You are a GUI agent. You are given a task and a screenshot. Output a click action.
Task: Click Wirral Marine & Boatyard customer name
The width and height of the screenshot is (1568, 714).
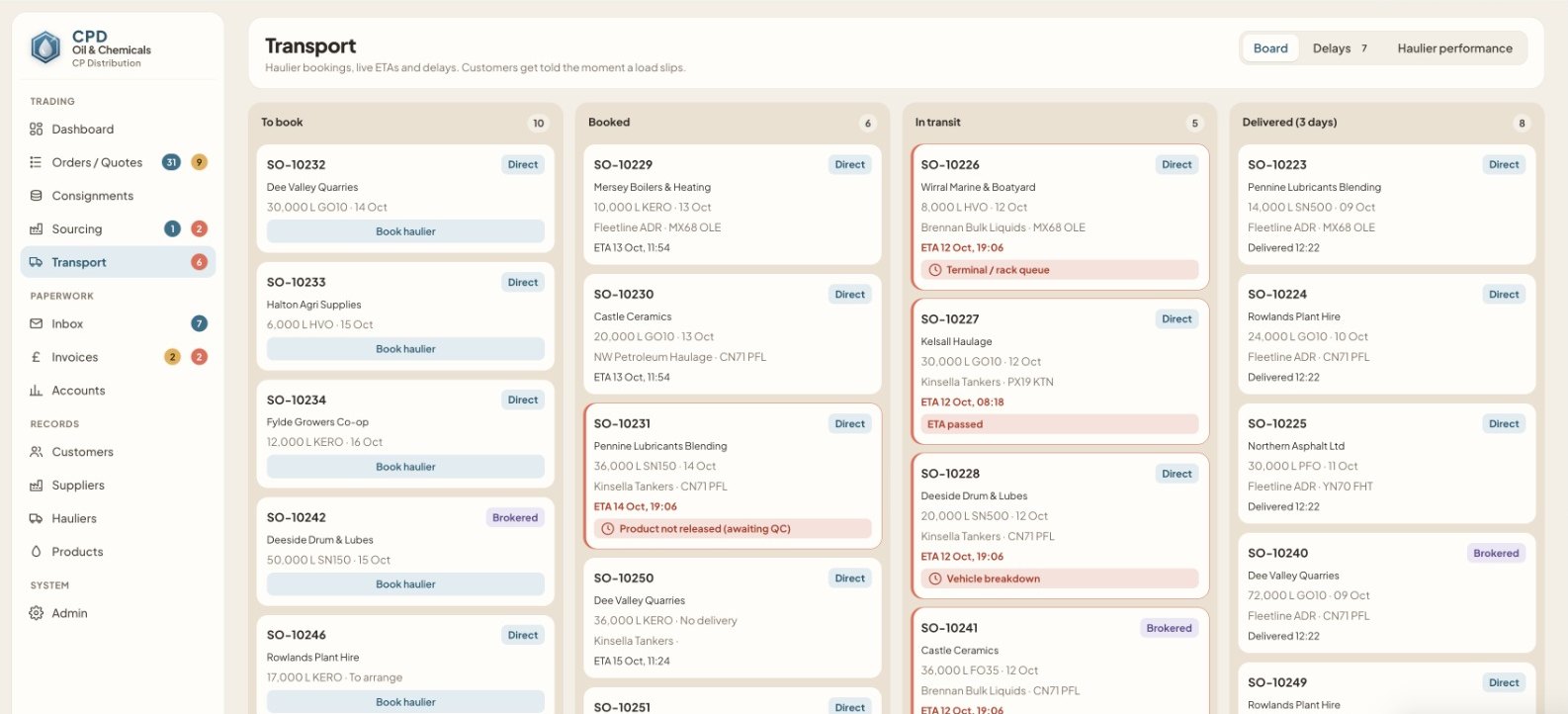tap(978, 187)
